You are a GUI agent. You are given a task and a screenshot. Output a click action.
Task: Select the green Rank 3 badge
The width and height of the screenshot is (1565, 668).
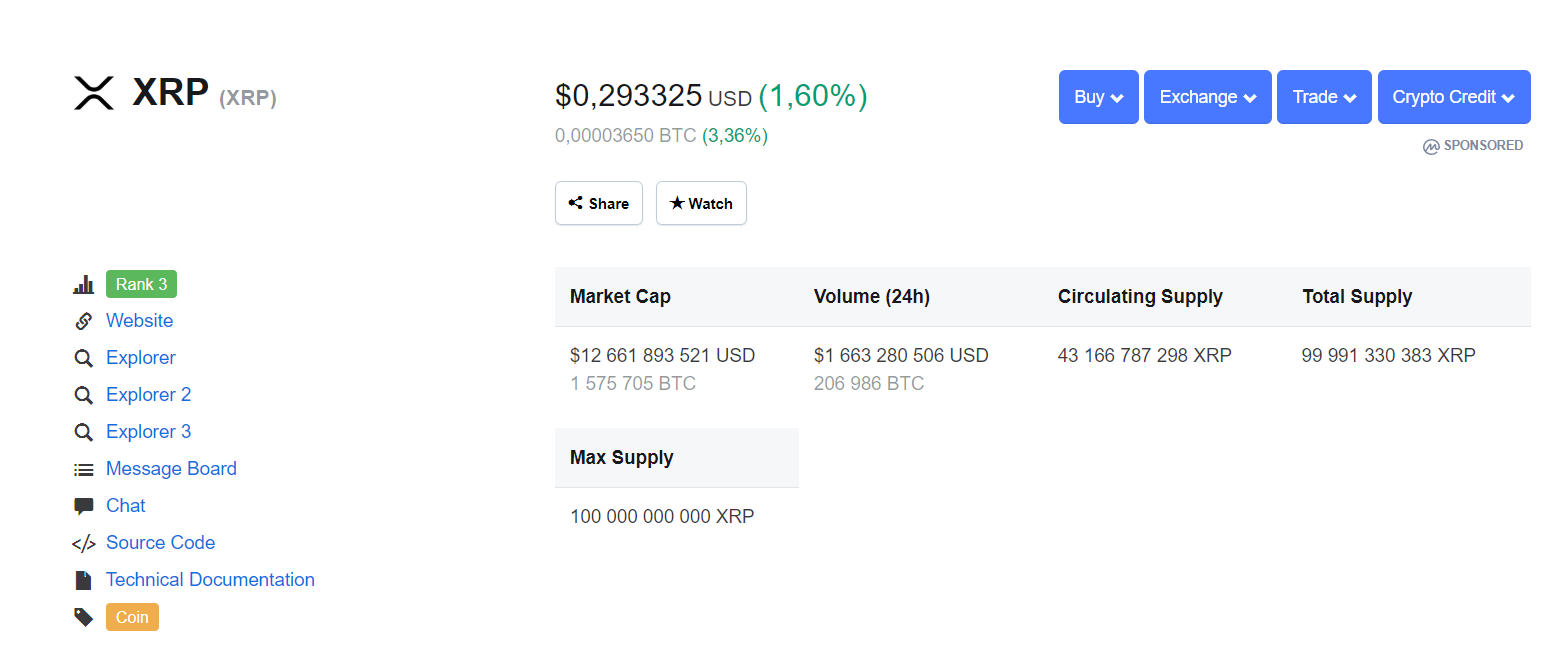click(x=140, y=284)
